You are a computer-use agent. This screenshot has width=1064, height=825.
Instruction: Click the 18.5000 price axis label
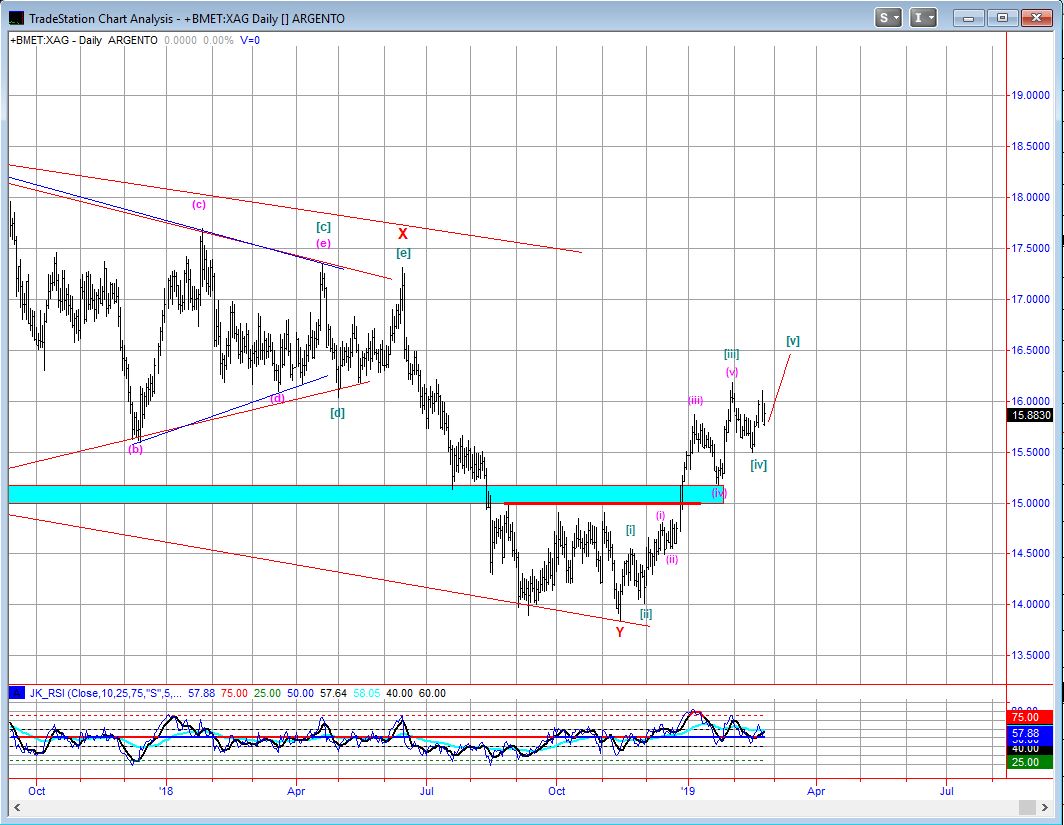[1030, 146]
